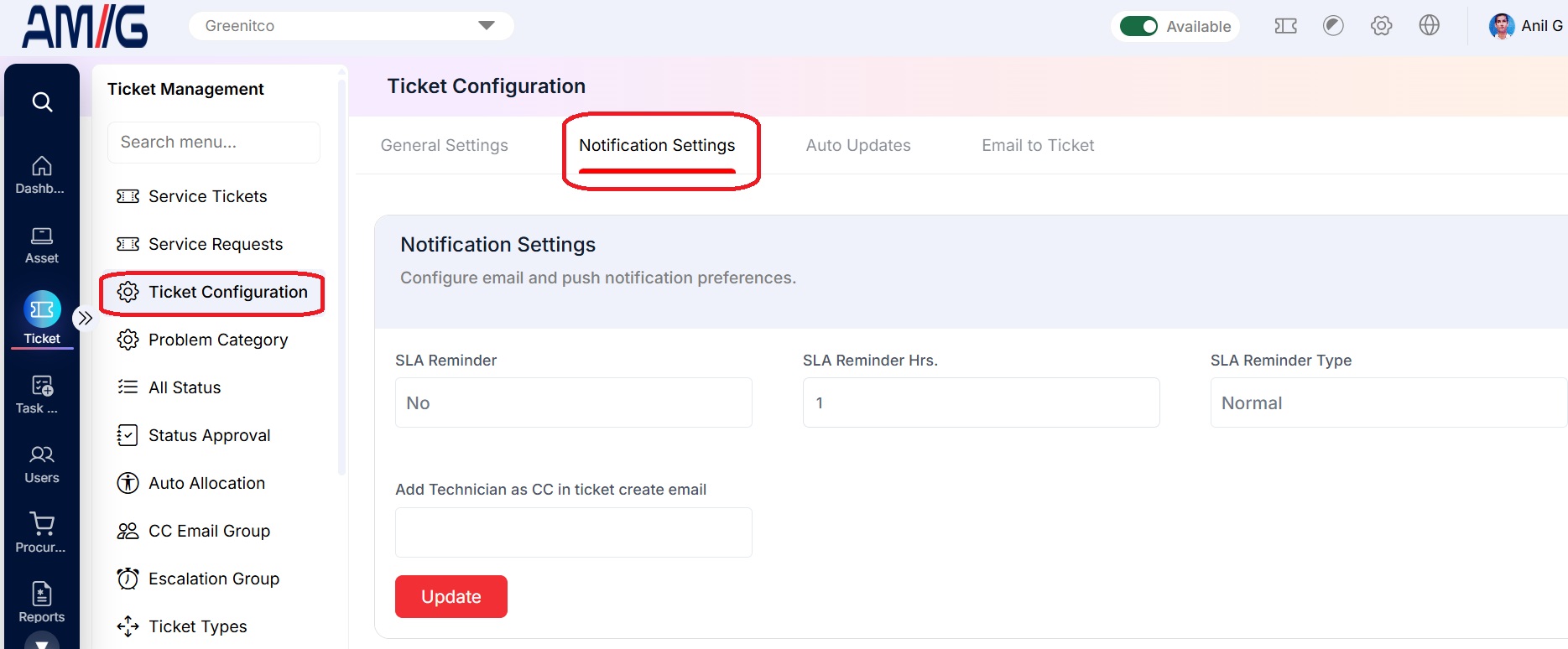Click the Status Approval checklist icon
The height and width of the screenshot is (649, 1568).
(x=128, y=435)
